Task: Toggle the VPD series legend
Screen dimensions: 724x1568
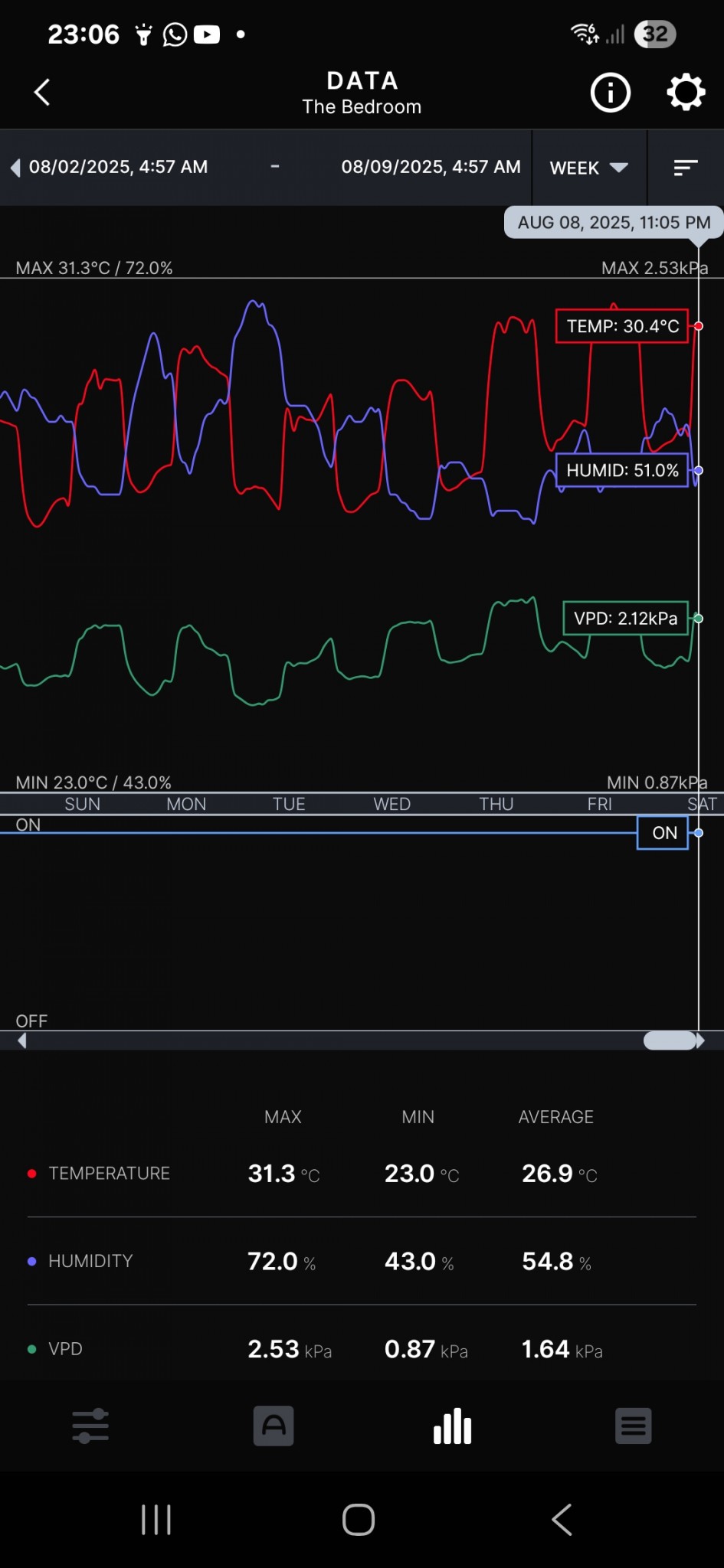Action: pos(65,1349)
